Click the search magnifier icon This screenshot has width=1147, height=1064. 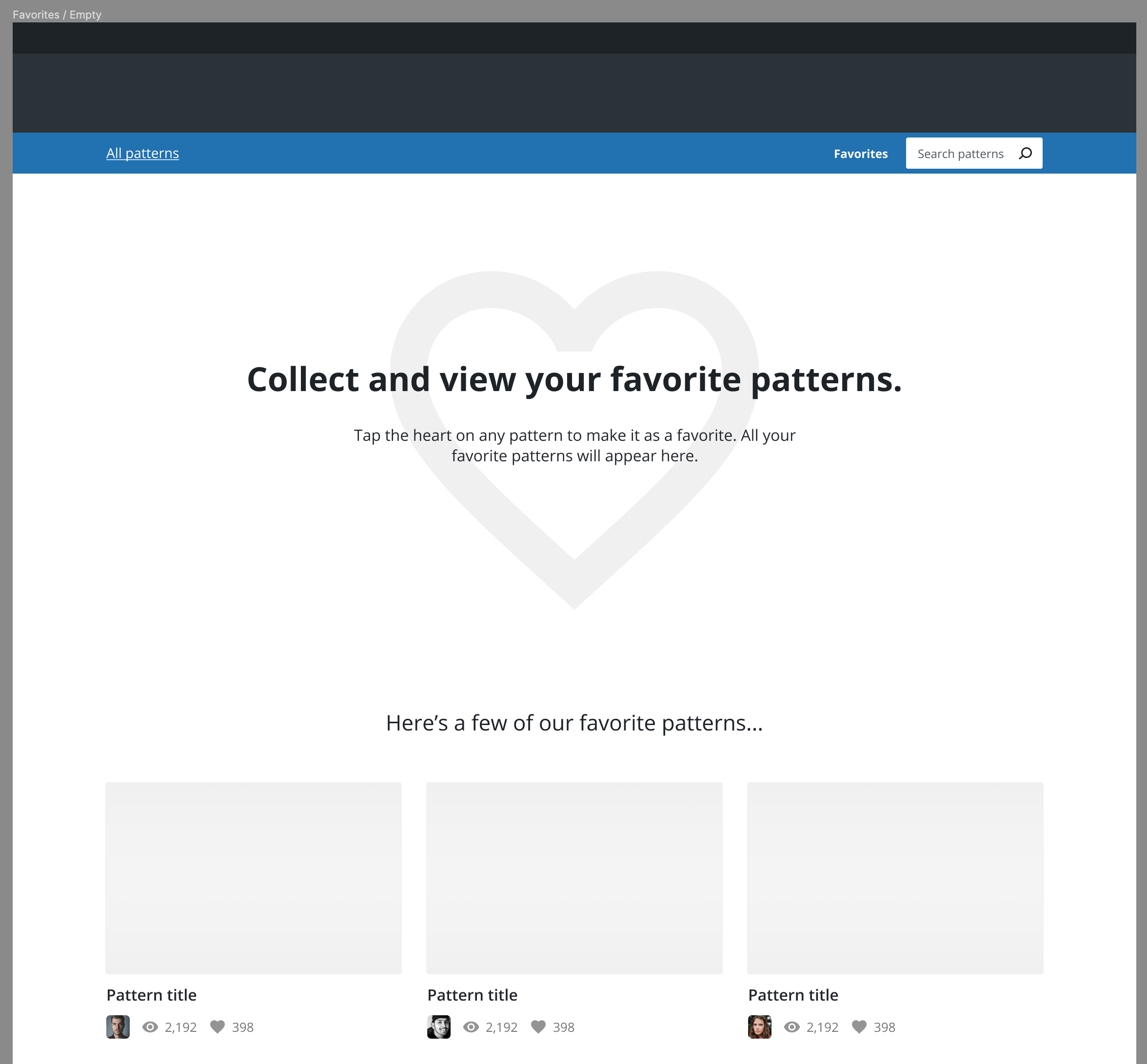click(1026, 153)
